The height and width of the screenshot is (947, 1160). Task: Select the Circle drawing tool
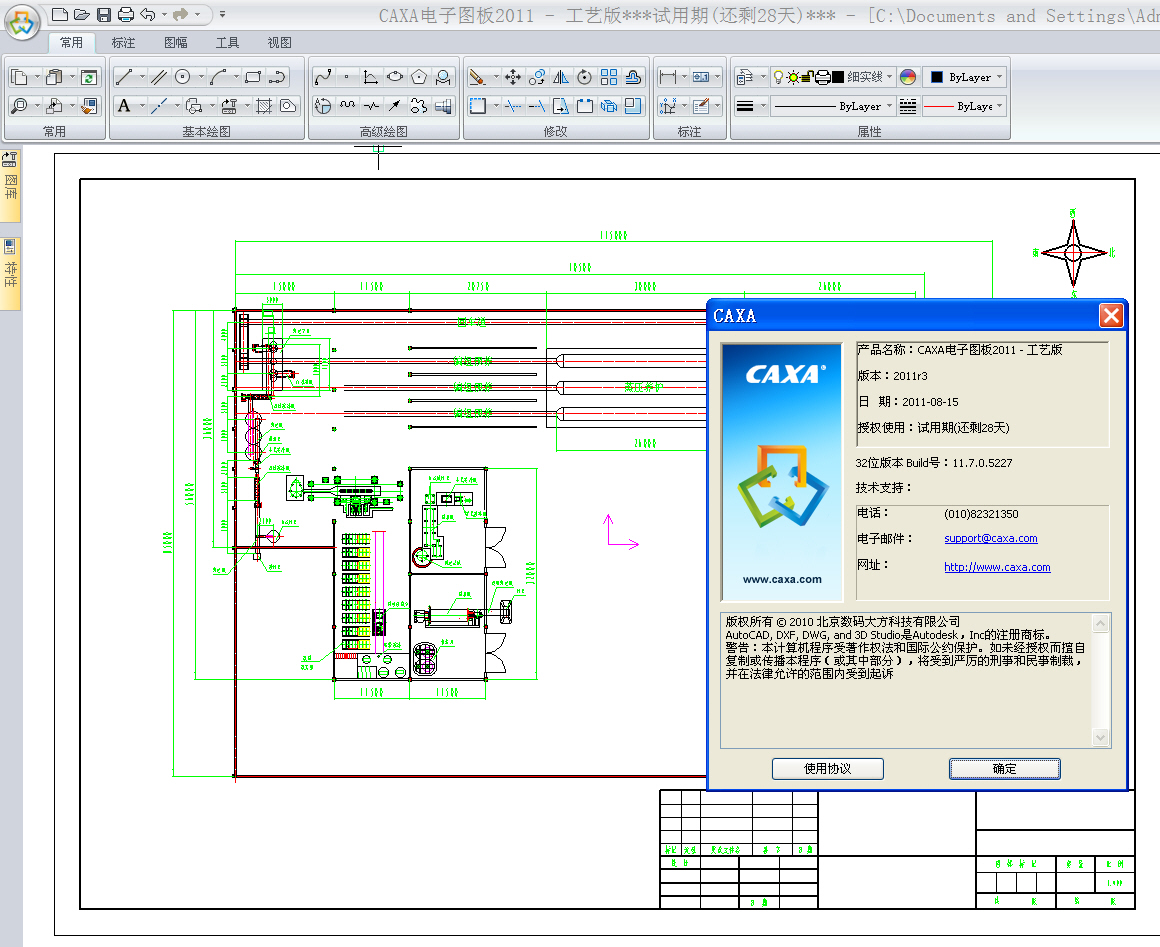pyautogui.click(x=183, y=77)
